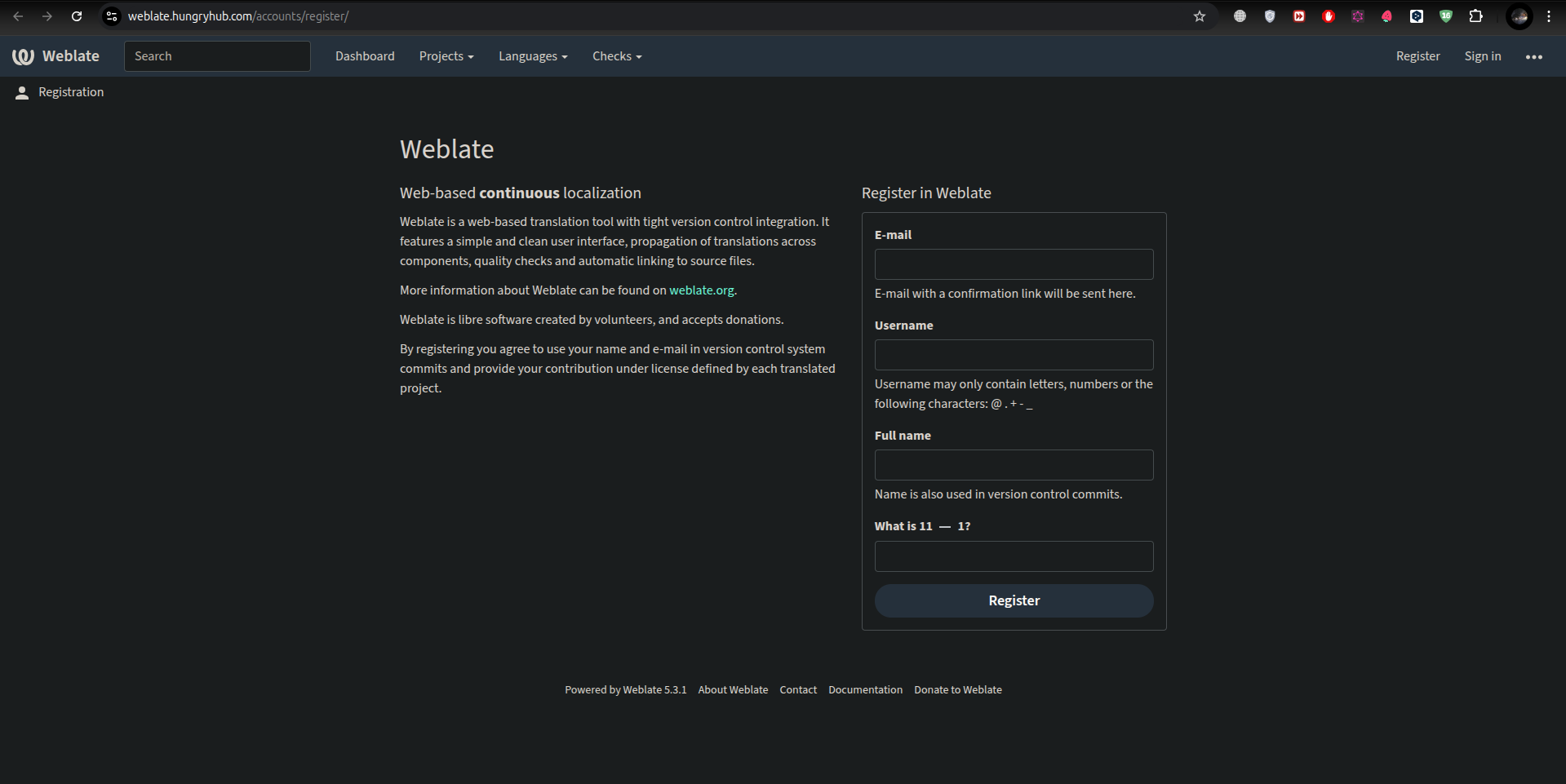Open the three-dot menu in Weblate navbar

pos(1533,57)
